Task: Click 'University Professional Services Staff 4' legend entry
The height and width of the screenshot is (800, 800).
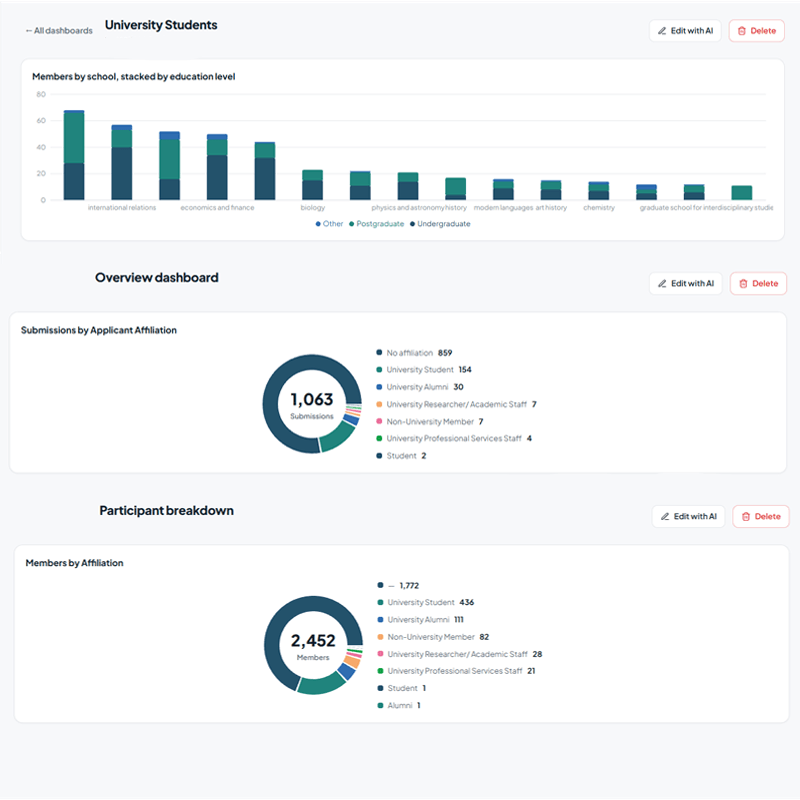Action: (x=454, y=438)
